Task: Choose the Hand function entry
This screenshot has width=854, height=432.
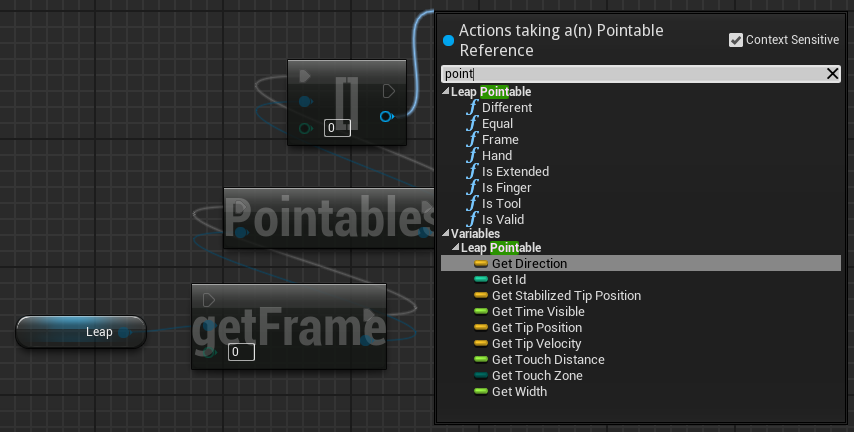Action: pyautogui.click(x=497, y=156)
